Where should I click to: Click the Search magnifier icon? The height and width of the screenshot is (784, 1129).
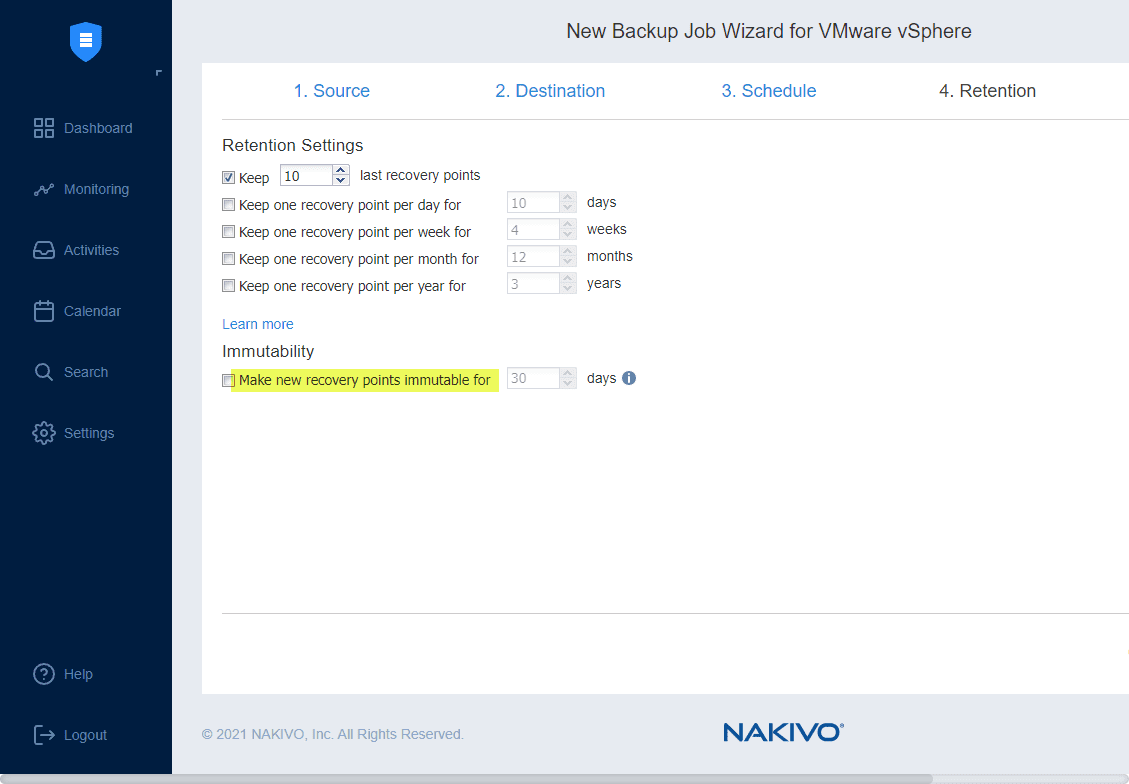coord(44,372)
